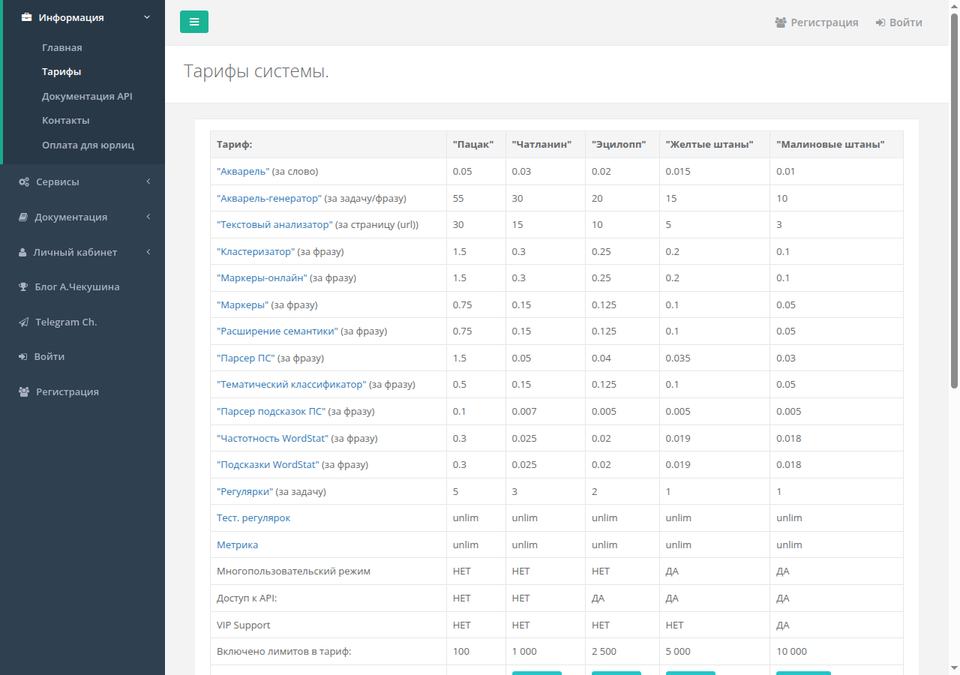960x675 pixels.
Task: Open the Метрика link
Action: pyautogui.click(x=238, y=545)
